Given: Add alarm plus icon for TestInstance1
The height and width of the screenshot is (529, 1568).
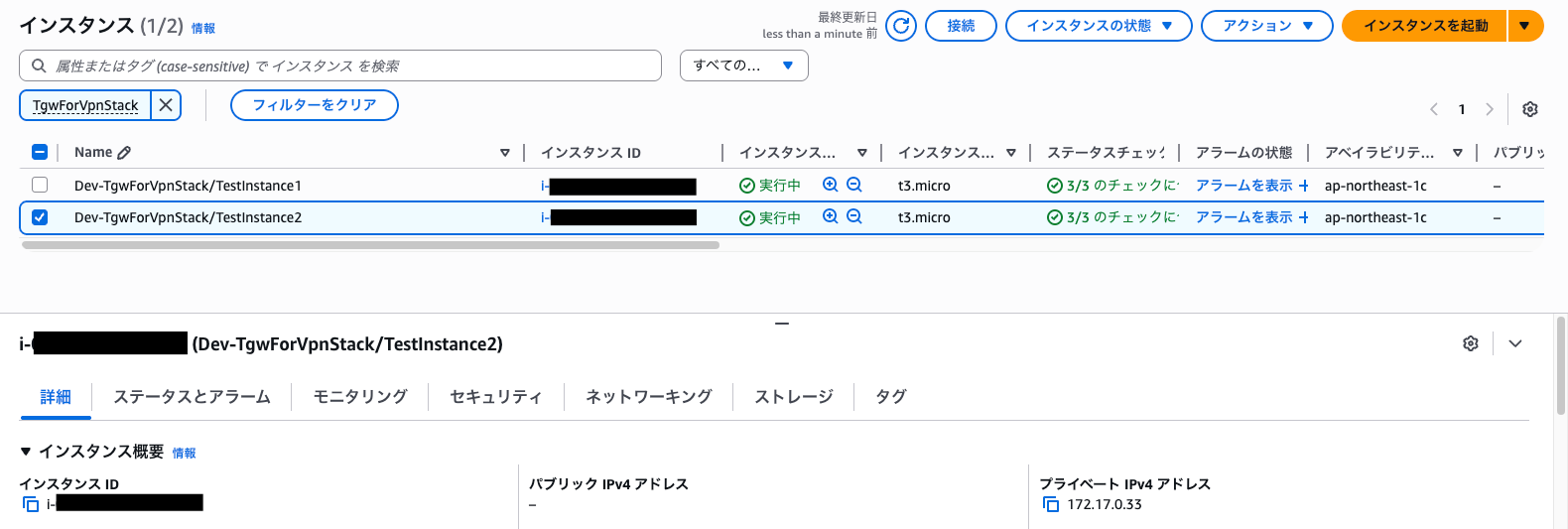Looking at the screenshot, I should (1303, 186).
